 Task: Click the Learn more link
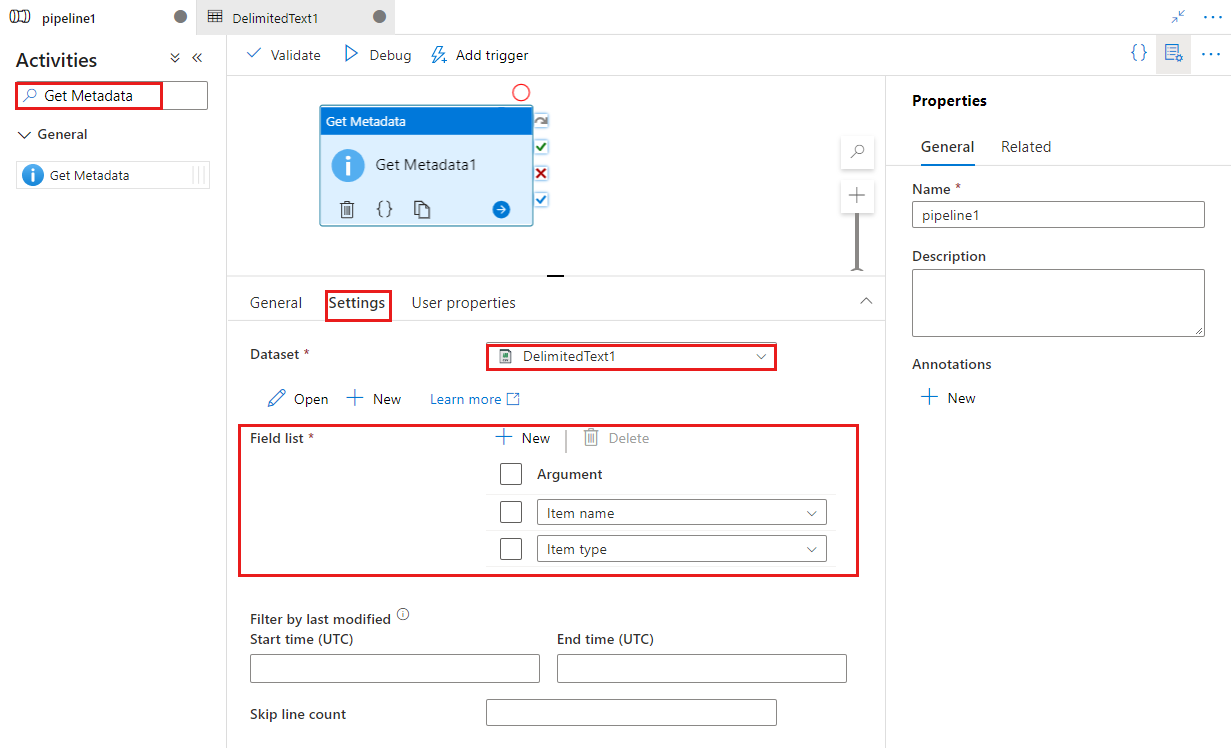[466, 398]
